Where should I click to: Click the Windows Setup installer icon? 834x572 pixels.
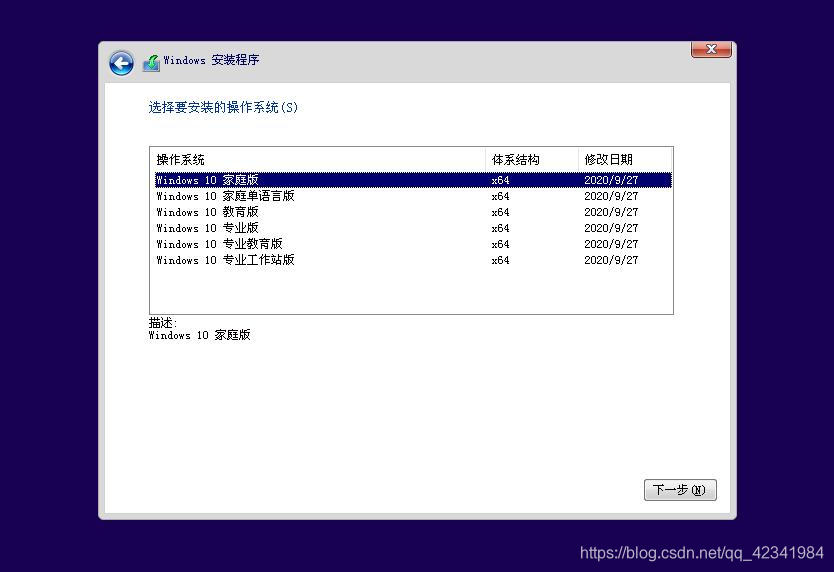pos(152,63)
